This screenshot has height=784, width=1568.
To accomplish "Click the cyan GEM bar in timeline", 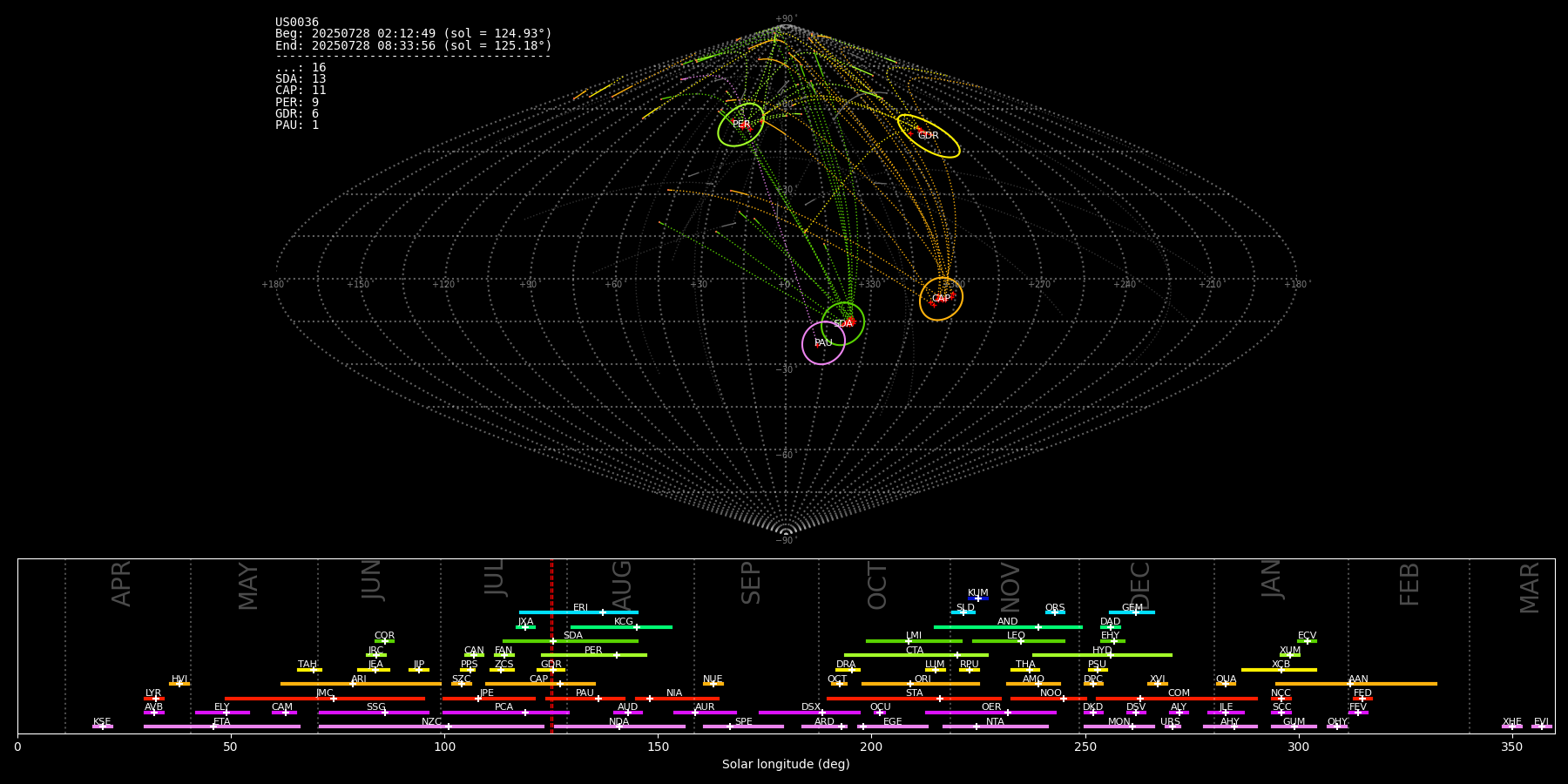I will tap(1132, 612).
